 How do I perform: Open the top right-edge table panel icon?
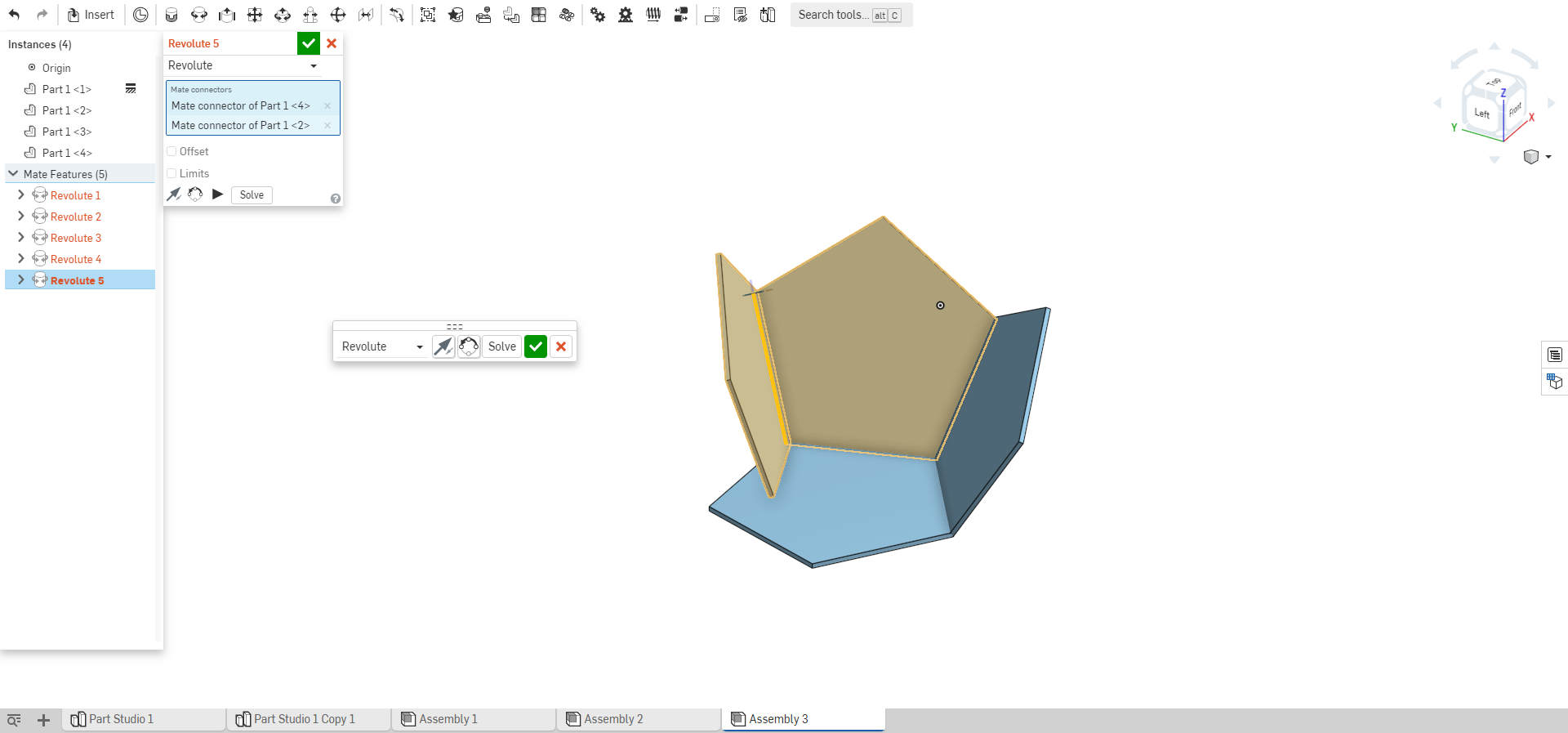[x=1554, y=355]
